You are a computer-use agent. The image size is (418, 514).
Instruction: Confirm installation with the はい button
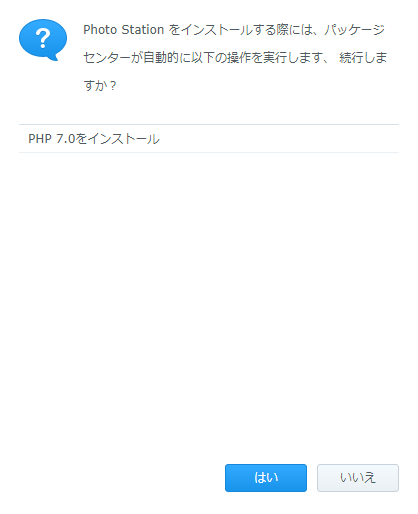[266, 478]
